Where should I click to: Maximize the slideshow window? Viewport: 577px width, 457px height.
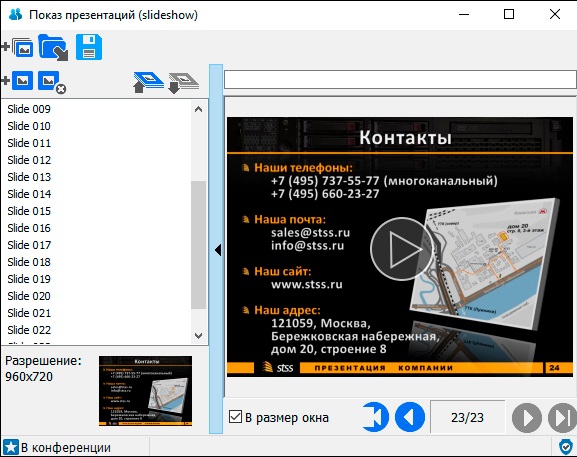[509, 14]
